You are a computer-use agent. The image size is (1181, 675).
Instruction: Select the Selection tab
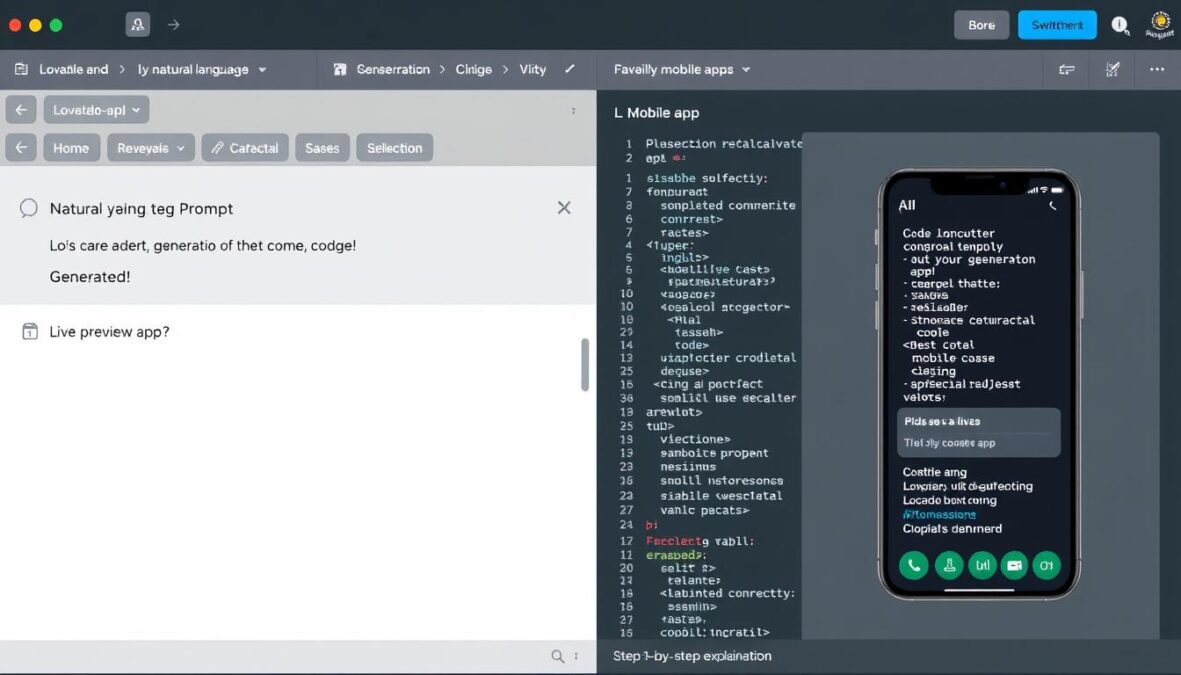pos(394,147)
